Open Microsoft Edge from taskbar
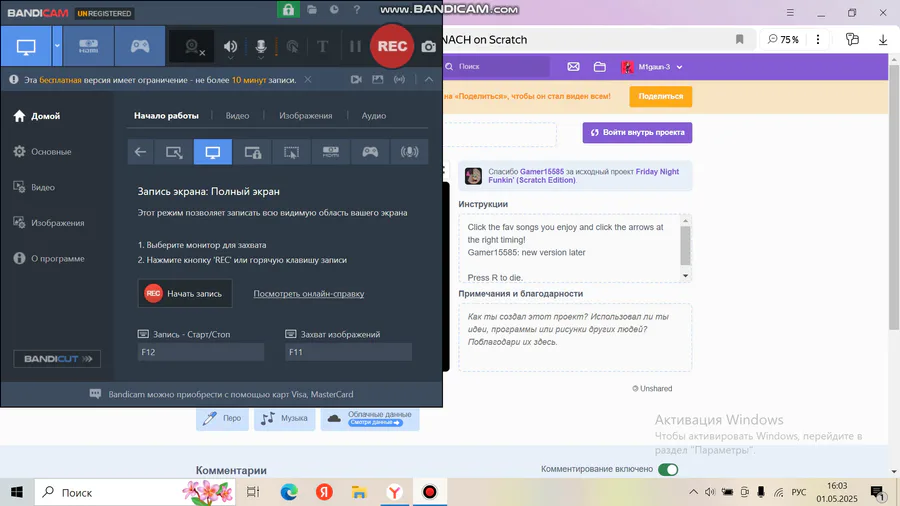 289,492
